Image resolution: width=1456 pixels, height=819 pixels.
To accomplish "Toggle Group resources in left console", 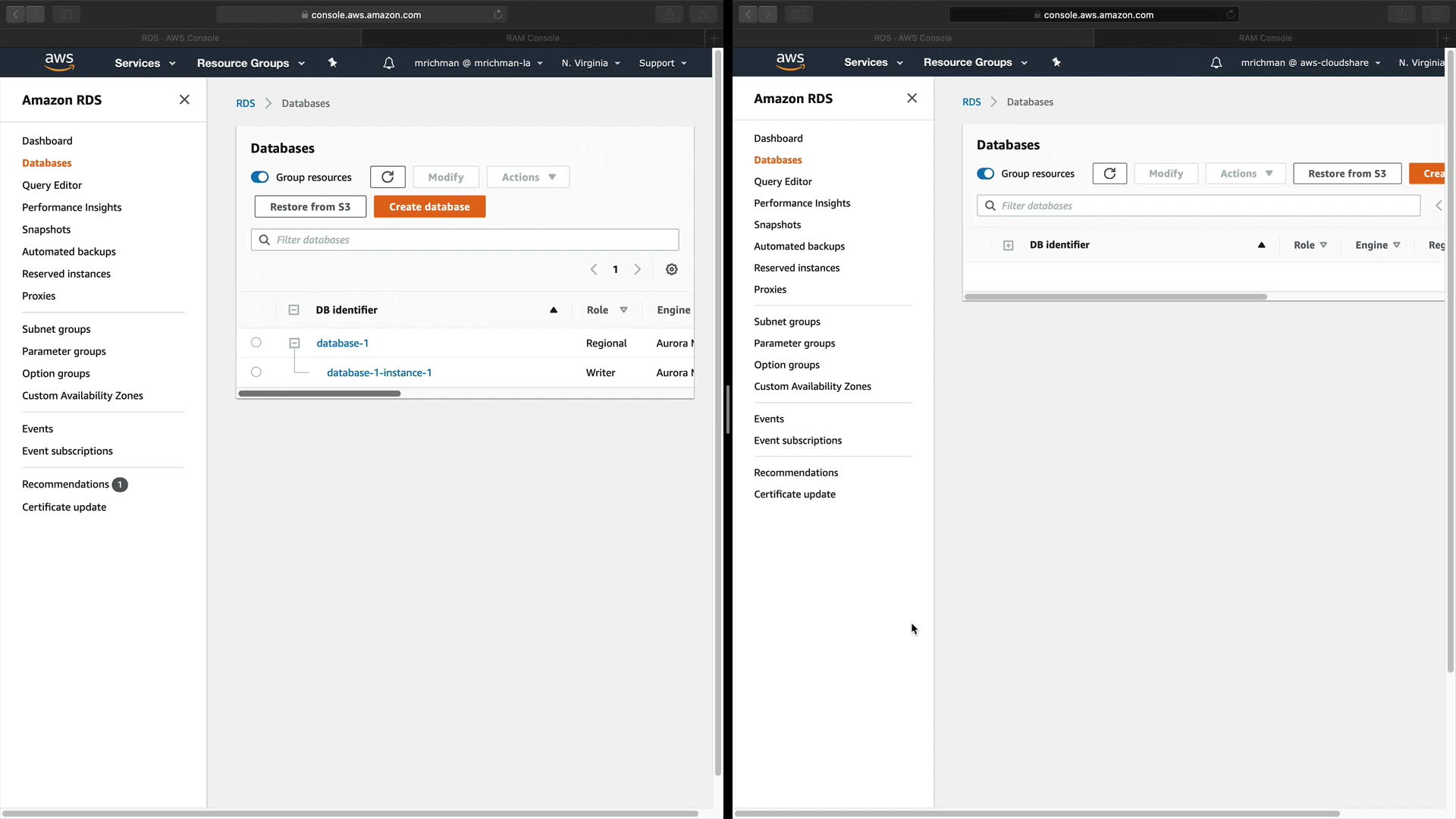I will tap(259, 177).
